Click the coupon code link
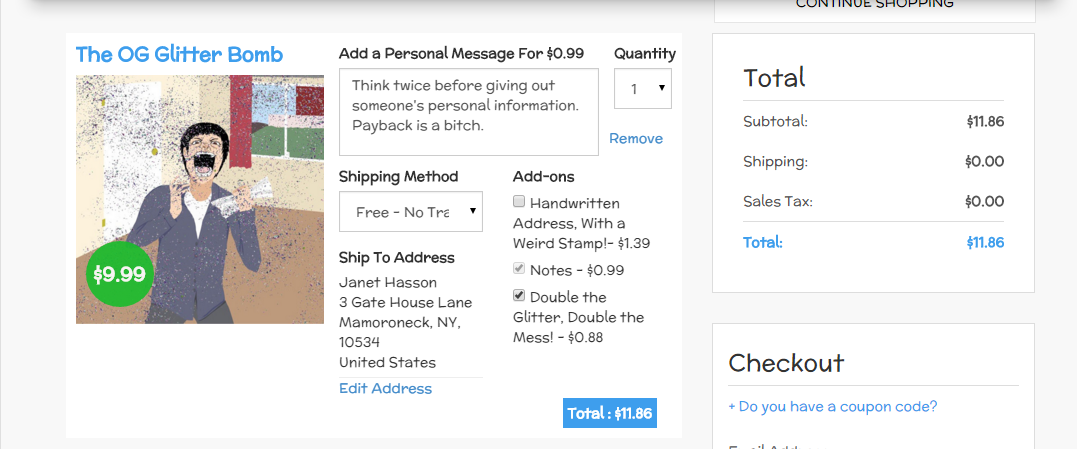The height and width of the screenshot is (449, 1077). [832, 407]
